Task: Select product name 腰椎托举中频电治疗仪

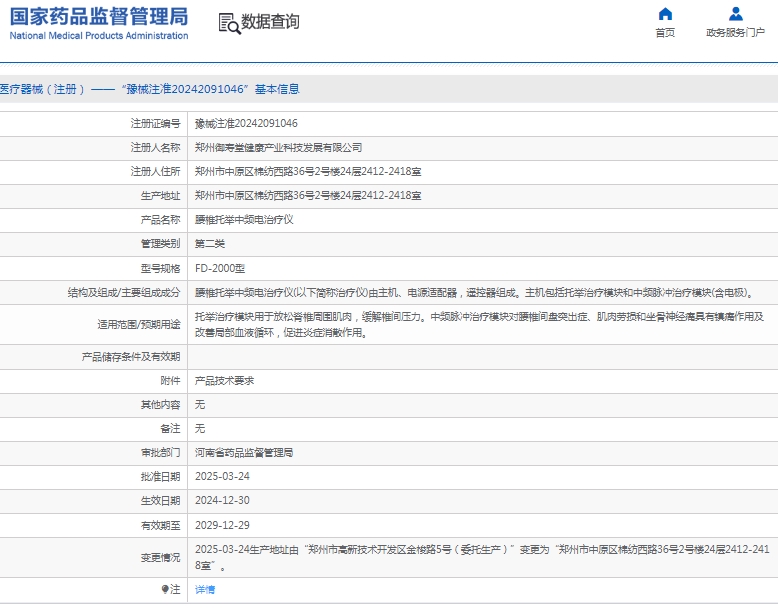Action: point(244,220)
